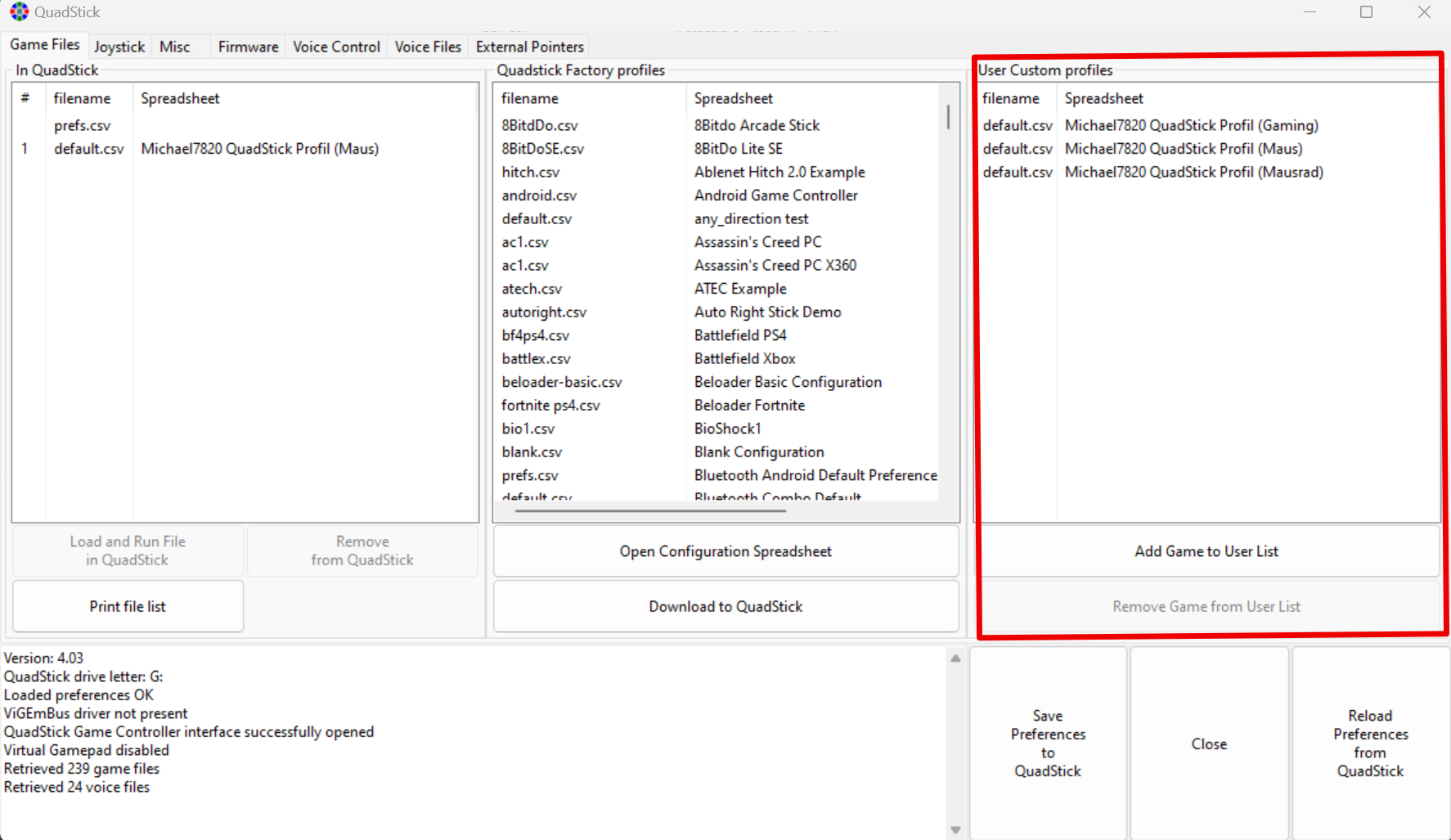Click Reload Preferences from QuadStick
The image size is (1451, 840).
[x=1370, y=743]
